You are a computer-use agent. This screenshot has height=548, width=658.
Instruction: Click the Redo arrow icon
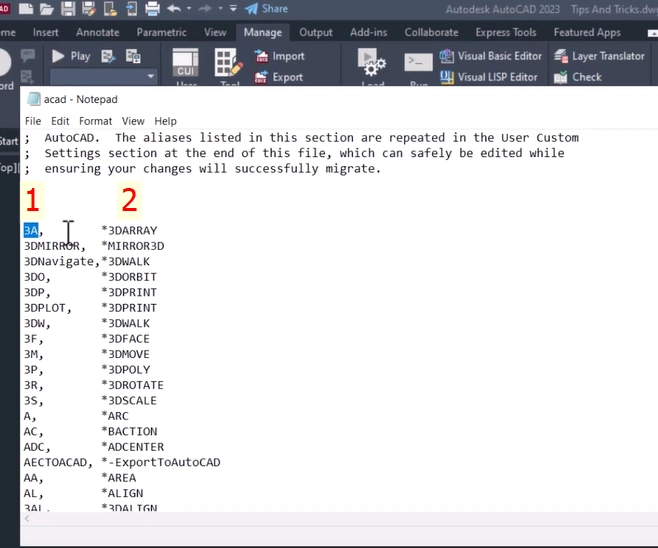(x=205, y=8)
